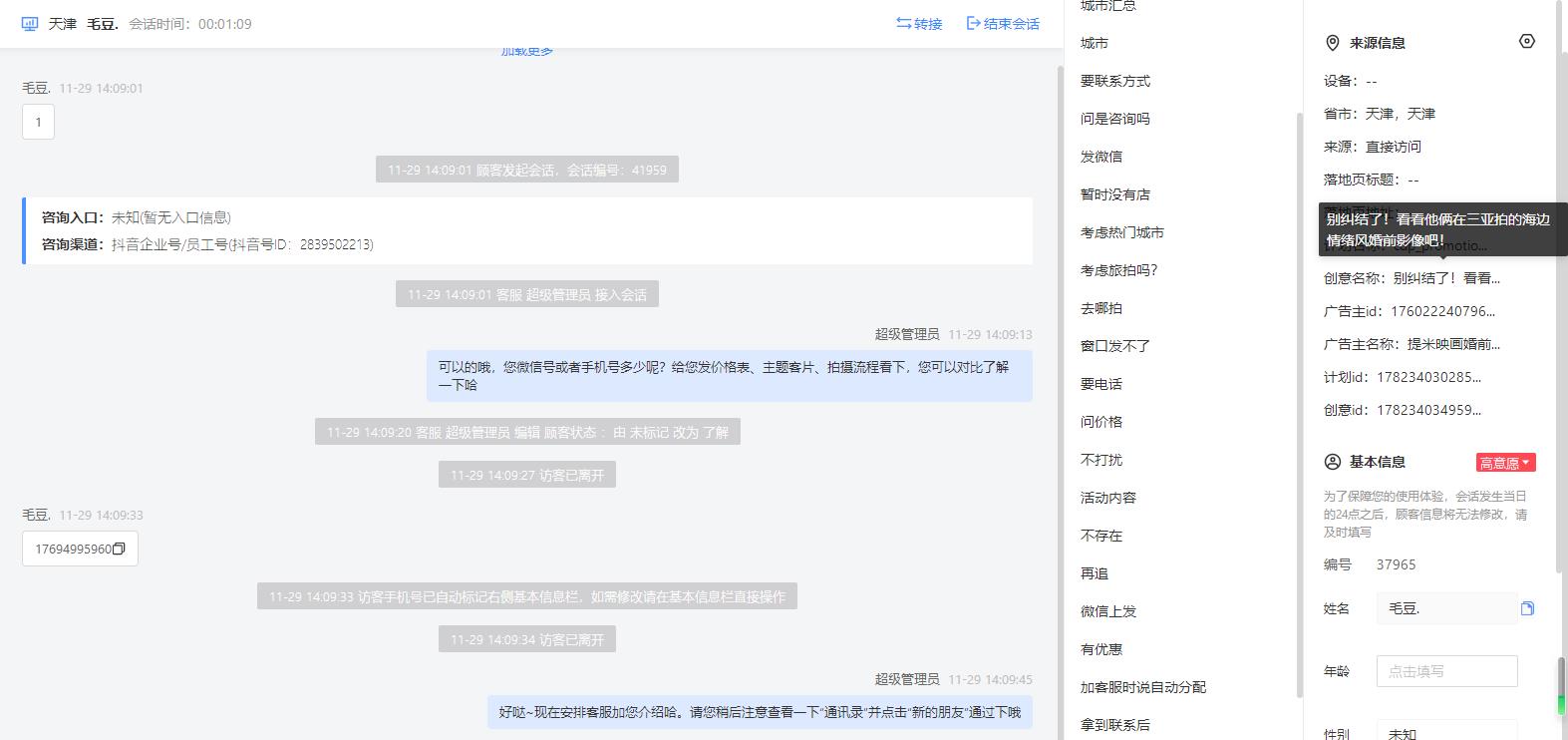Choose the 去哪拍 quick reply
The height and width of the screenshot is (740, 1568).
1101,308
